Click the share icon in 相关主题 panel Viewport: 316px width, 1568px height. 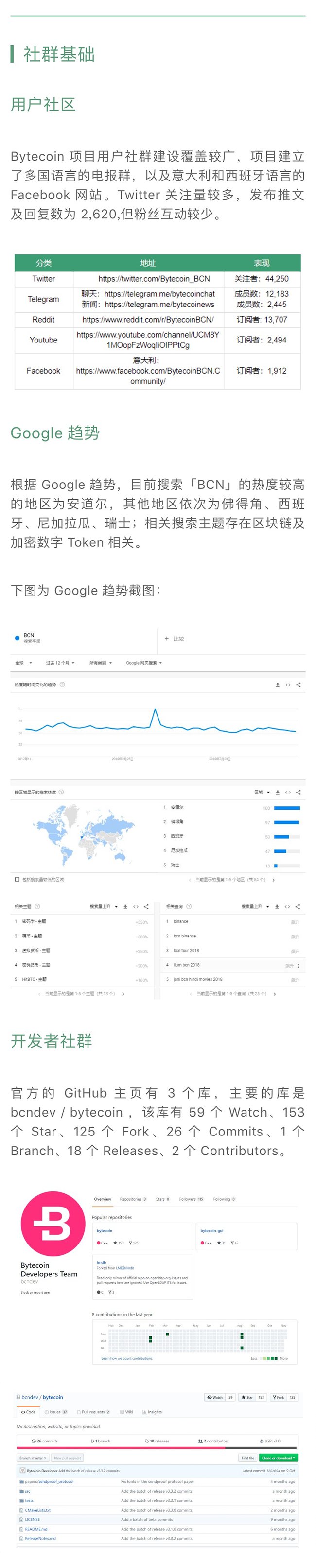click(x=146, y=906)
